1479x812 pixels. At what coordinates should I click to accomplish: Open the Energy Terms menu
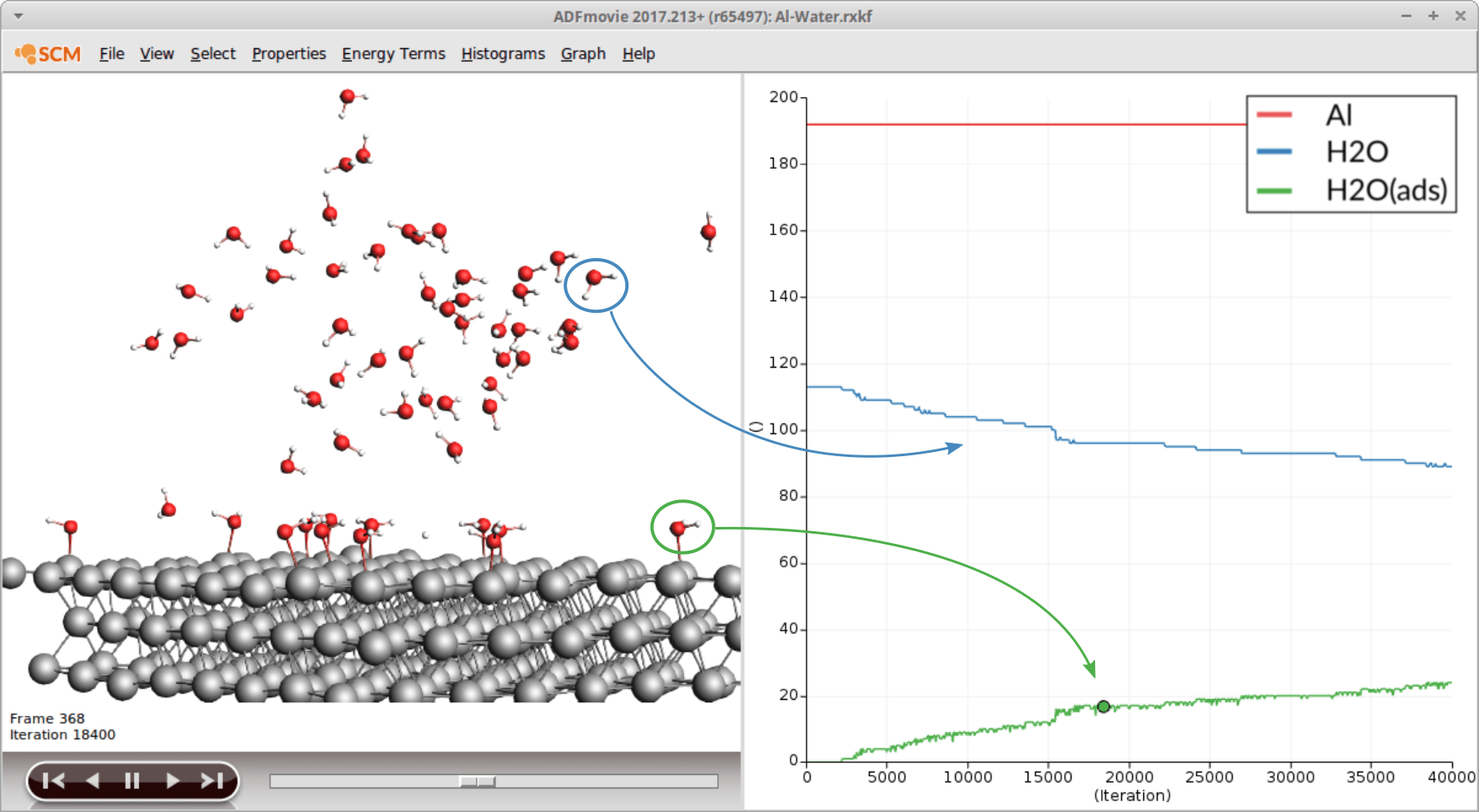(393, 53)
